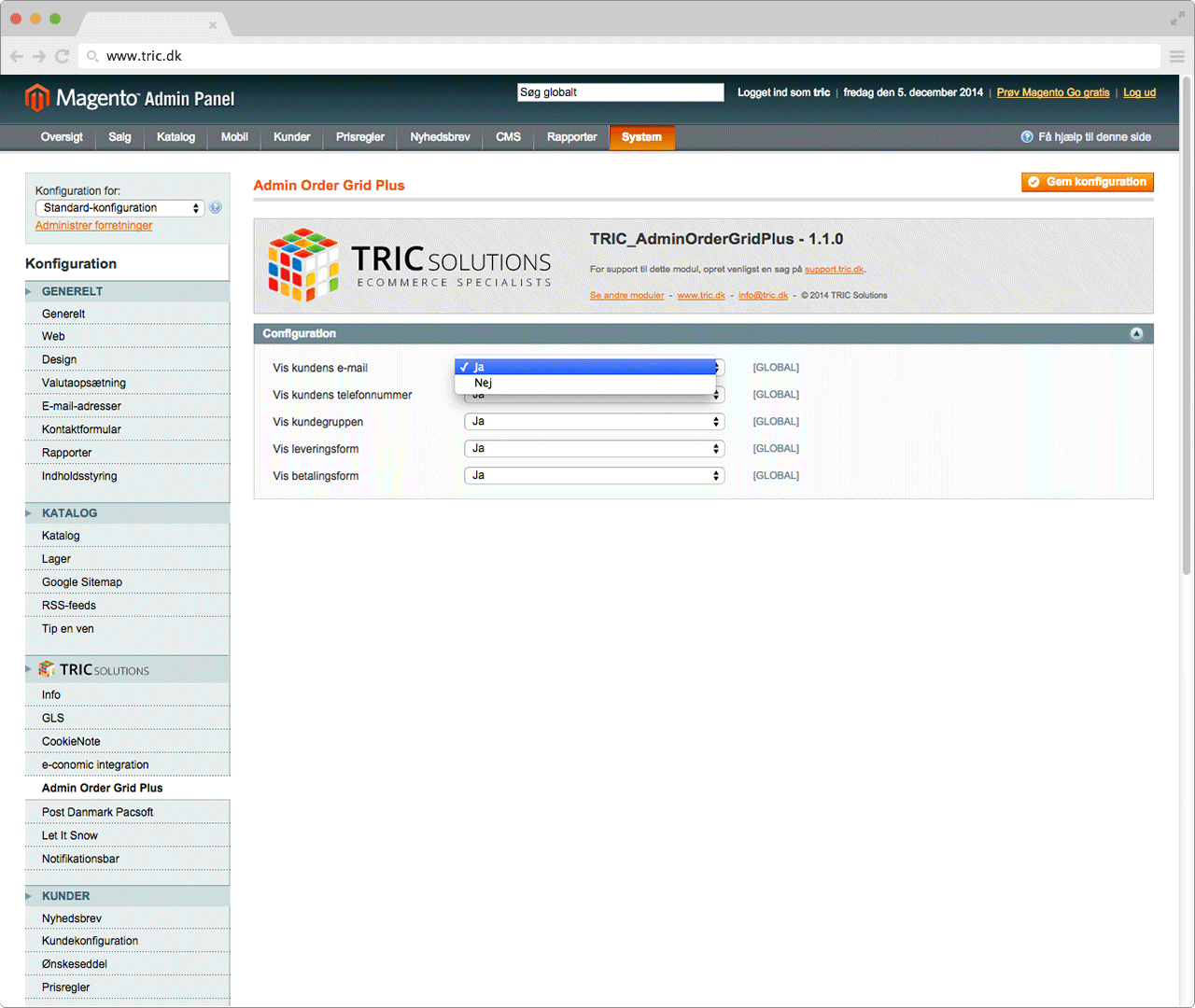
Task: Click the Gem konfiguration button
Action: click(x=1087, y=182)
